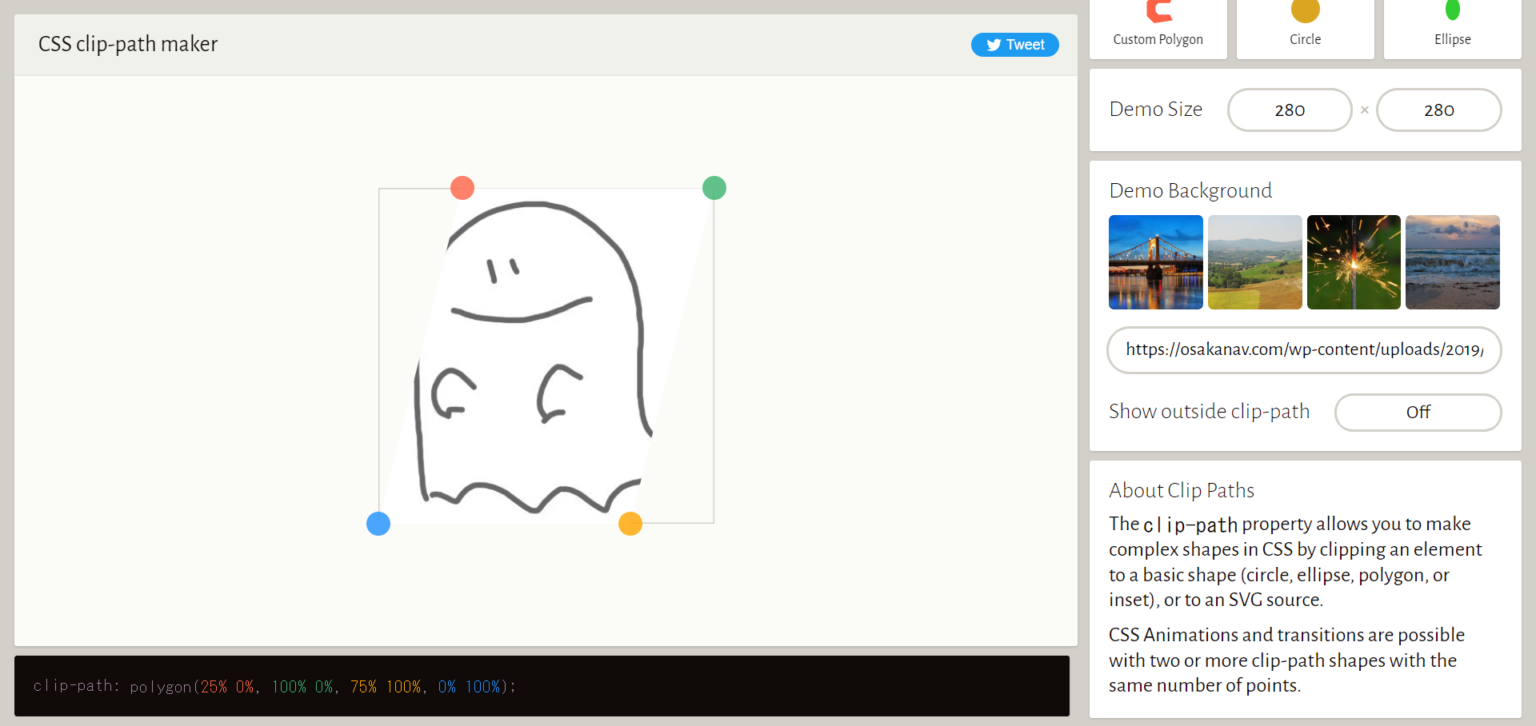Click the orange bottom polygon handle
This screenshot has height=726, width=1536.
[x=630, y=523]
